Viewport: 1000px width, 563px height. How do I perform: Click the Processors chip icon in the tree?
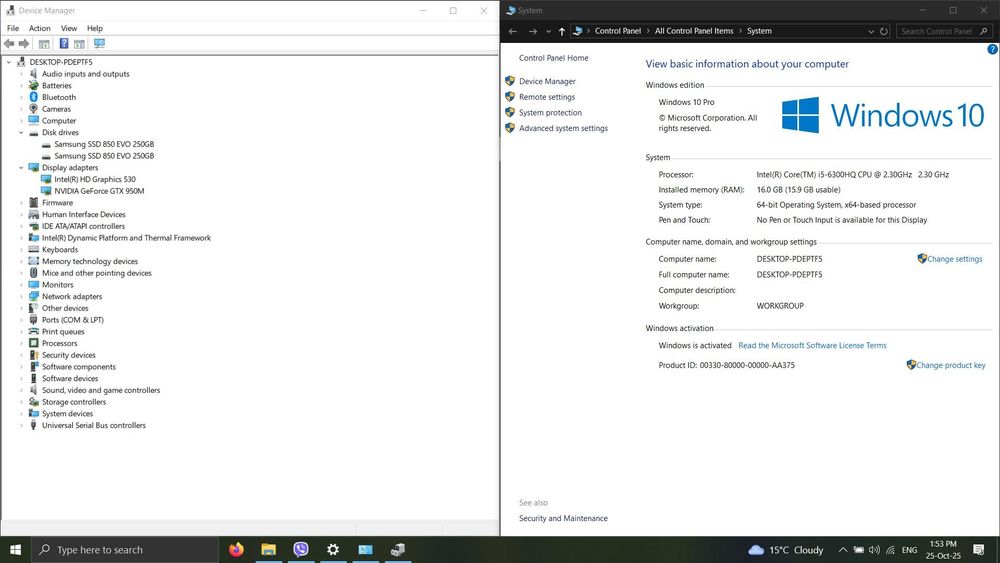click(34, 343)
